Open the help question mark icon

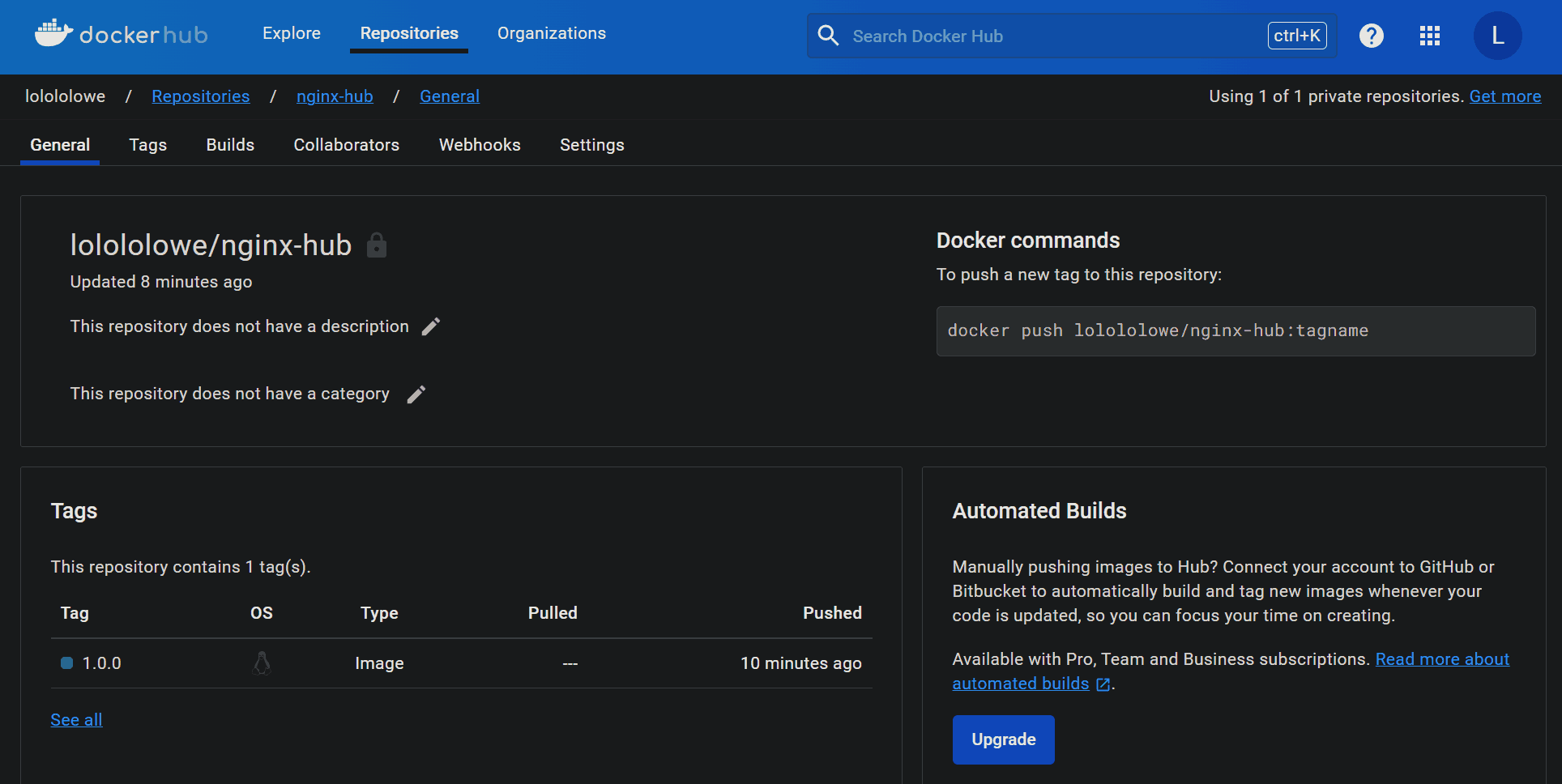(x=1372, y=36)
